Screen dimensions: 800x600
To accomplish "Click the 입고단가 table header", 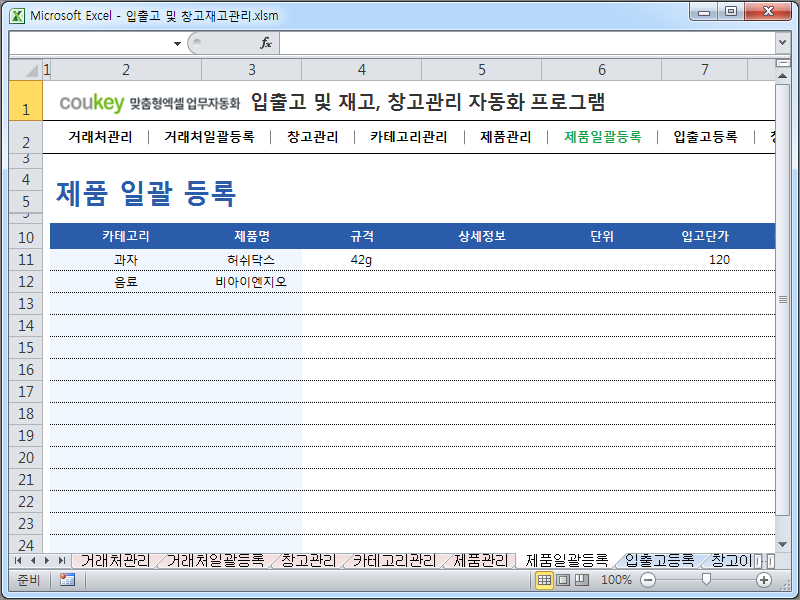I will (x=705, y=236).
